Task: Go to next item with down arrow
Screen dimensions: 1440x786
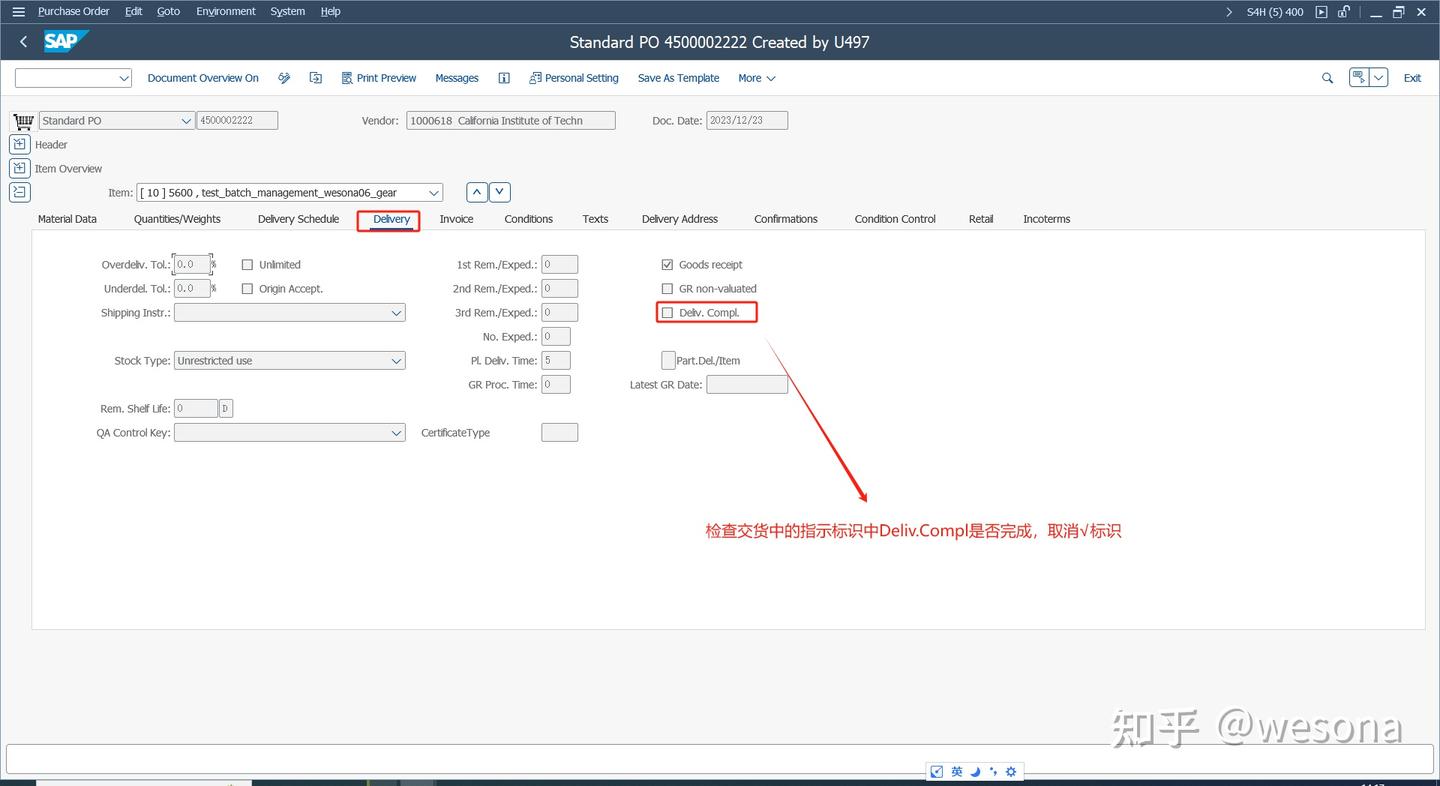Action: (x=500, y=192)
